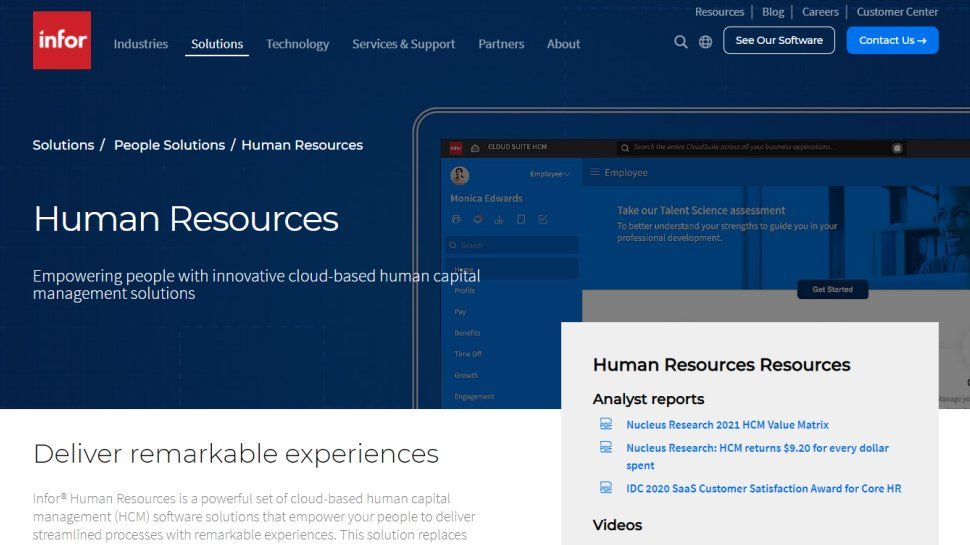Click the Contact Us button
970x545 pixels.
(x=892, y=40)
